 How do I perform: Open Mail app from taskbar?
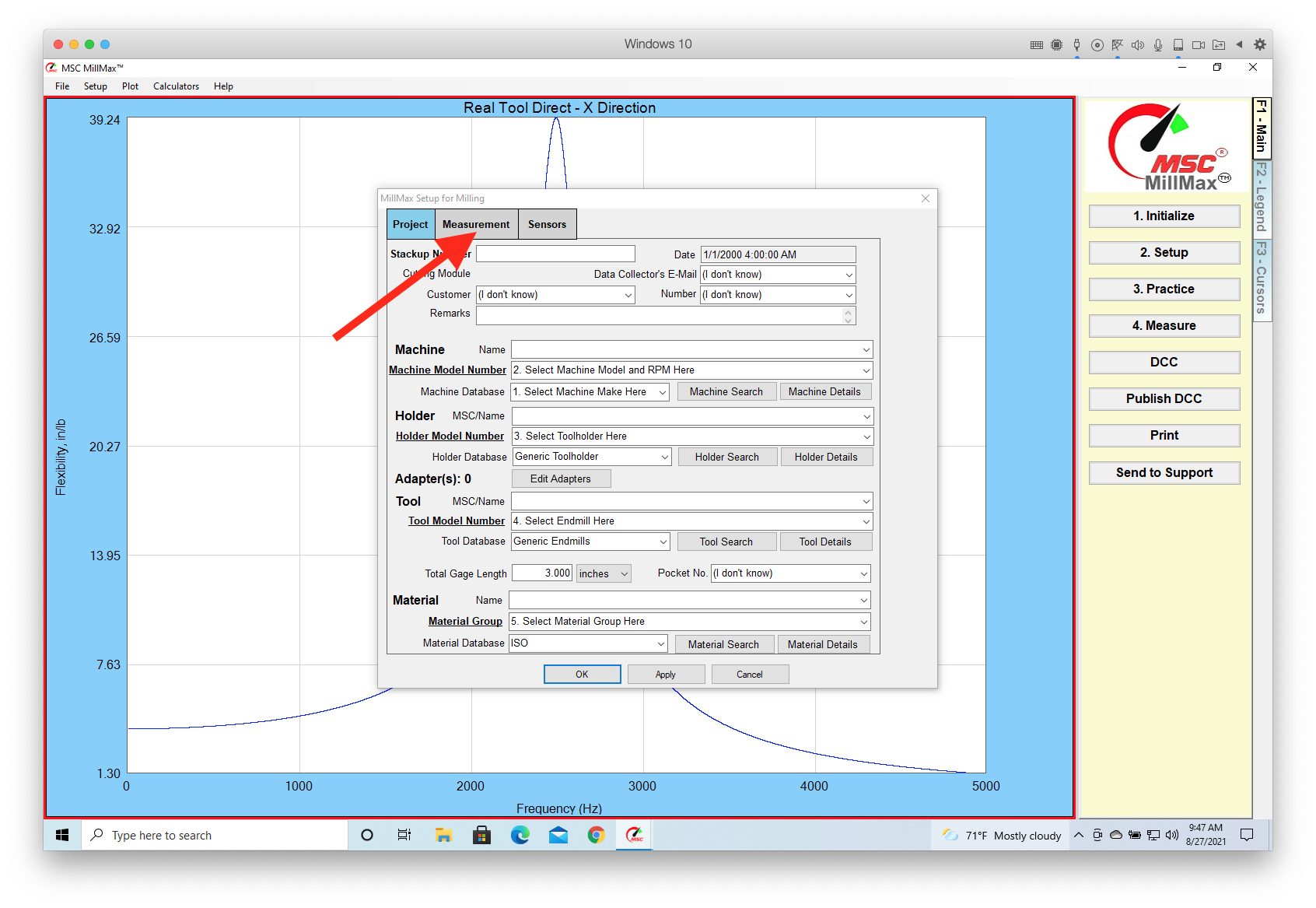coord(558,835)
